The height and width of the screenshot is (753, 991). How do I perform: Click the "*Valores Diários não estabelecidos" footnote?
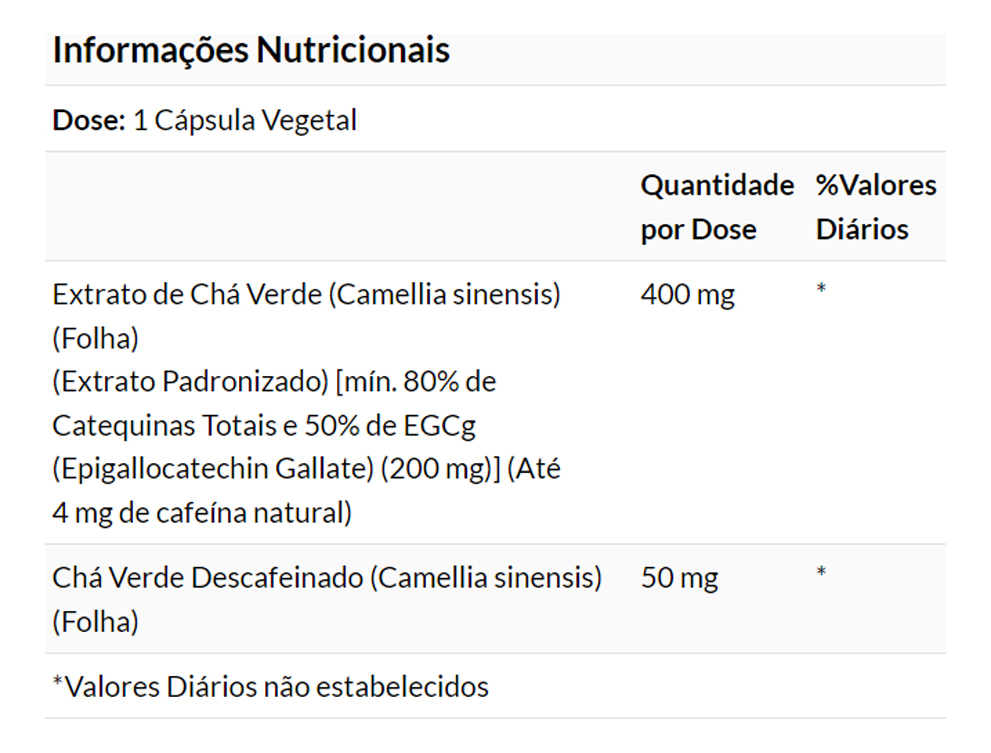tap(270, 687)
